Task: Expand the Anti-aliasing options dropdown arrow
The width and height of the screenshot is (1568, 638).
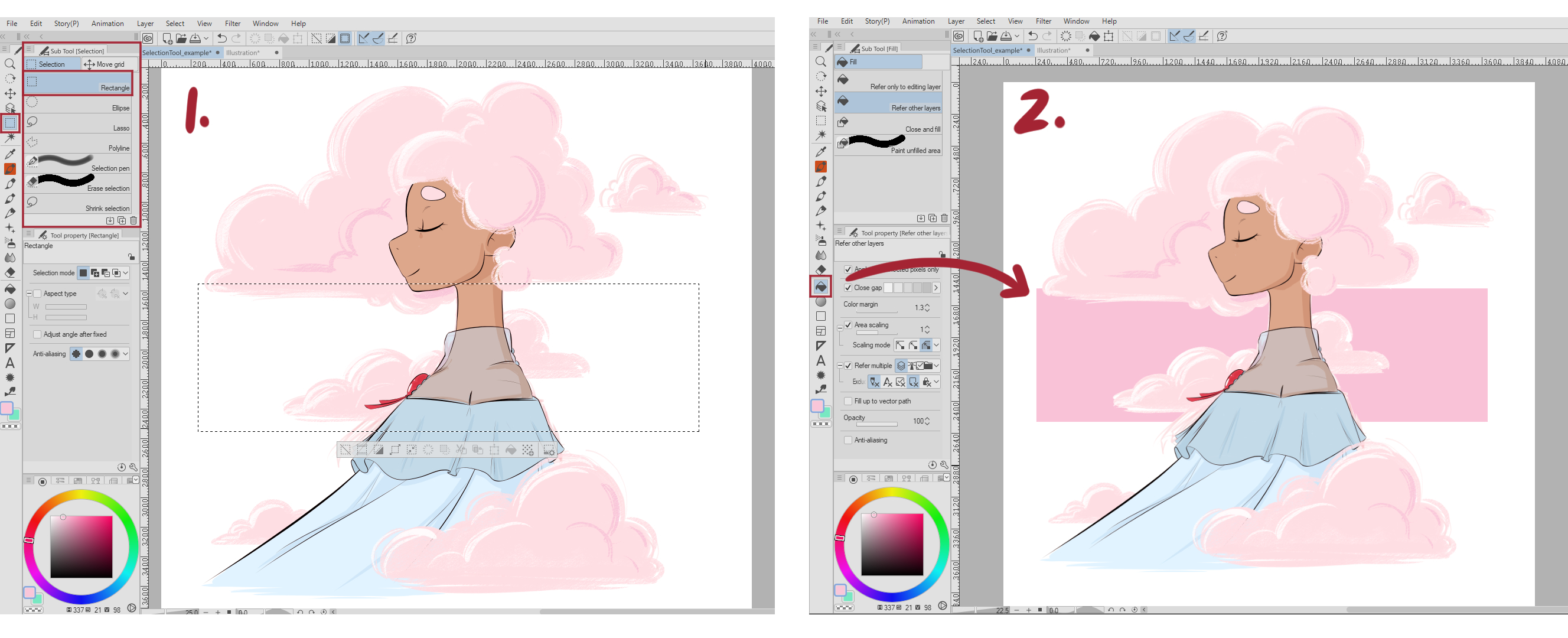Action: point(125,354)
